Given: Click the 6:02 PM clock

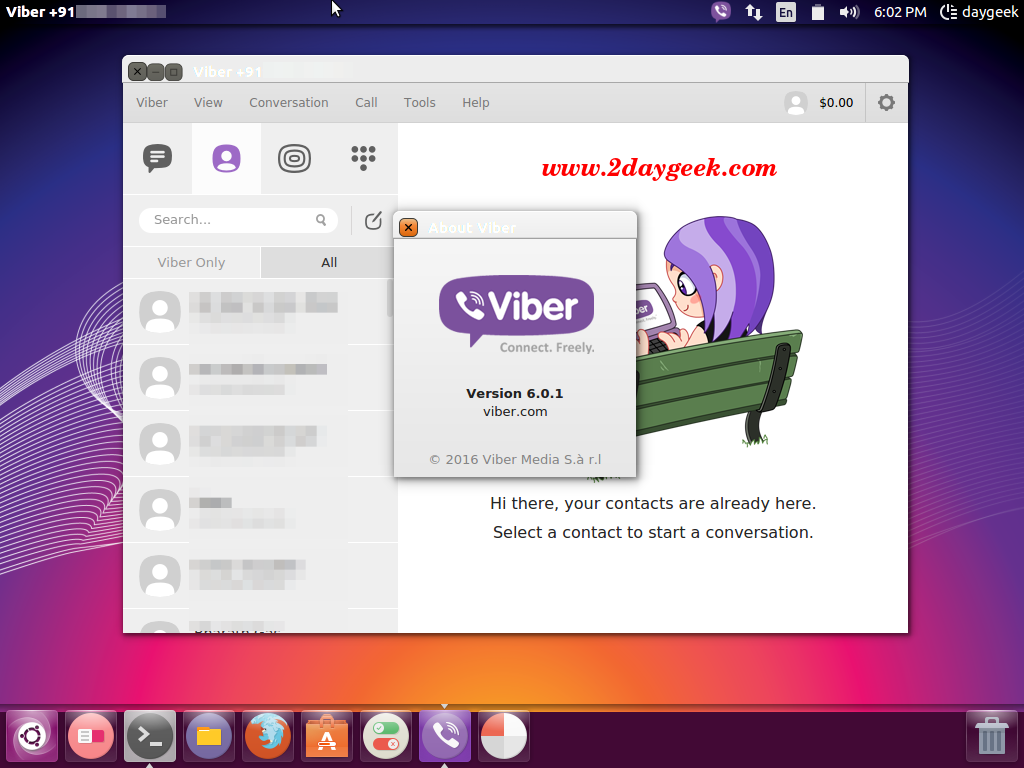Looking at the screenshot, I should pos(900,12).
